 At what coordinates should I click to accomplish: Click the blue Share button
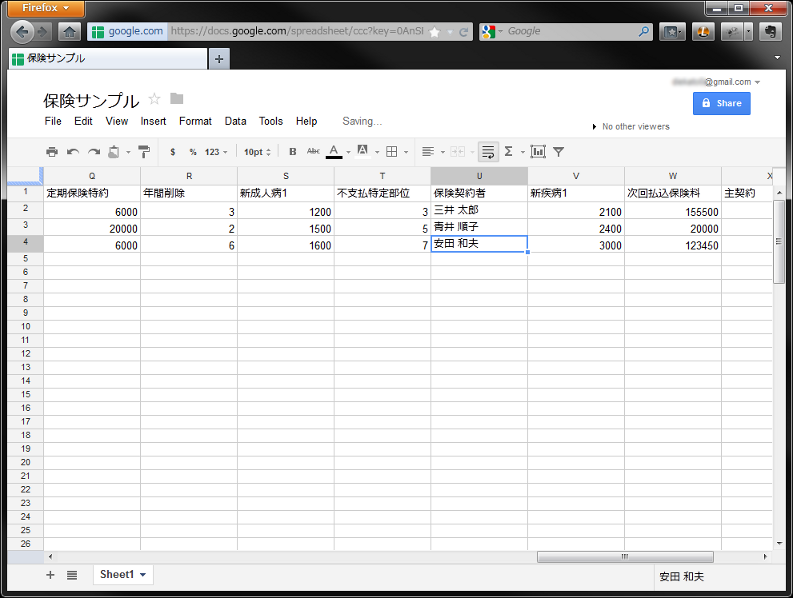722,103
